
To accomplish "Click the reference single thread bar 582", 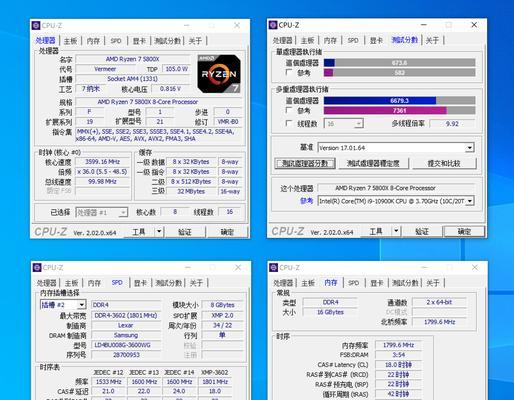I will point(399,72).
